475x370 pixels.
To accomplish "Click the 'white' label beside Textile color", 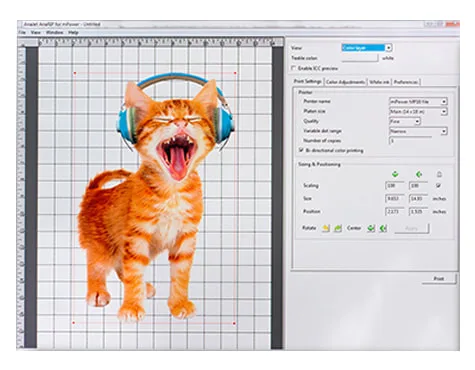I will pyautogui.click(x=388, y=58).
